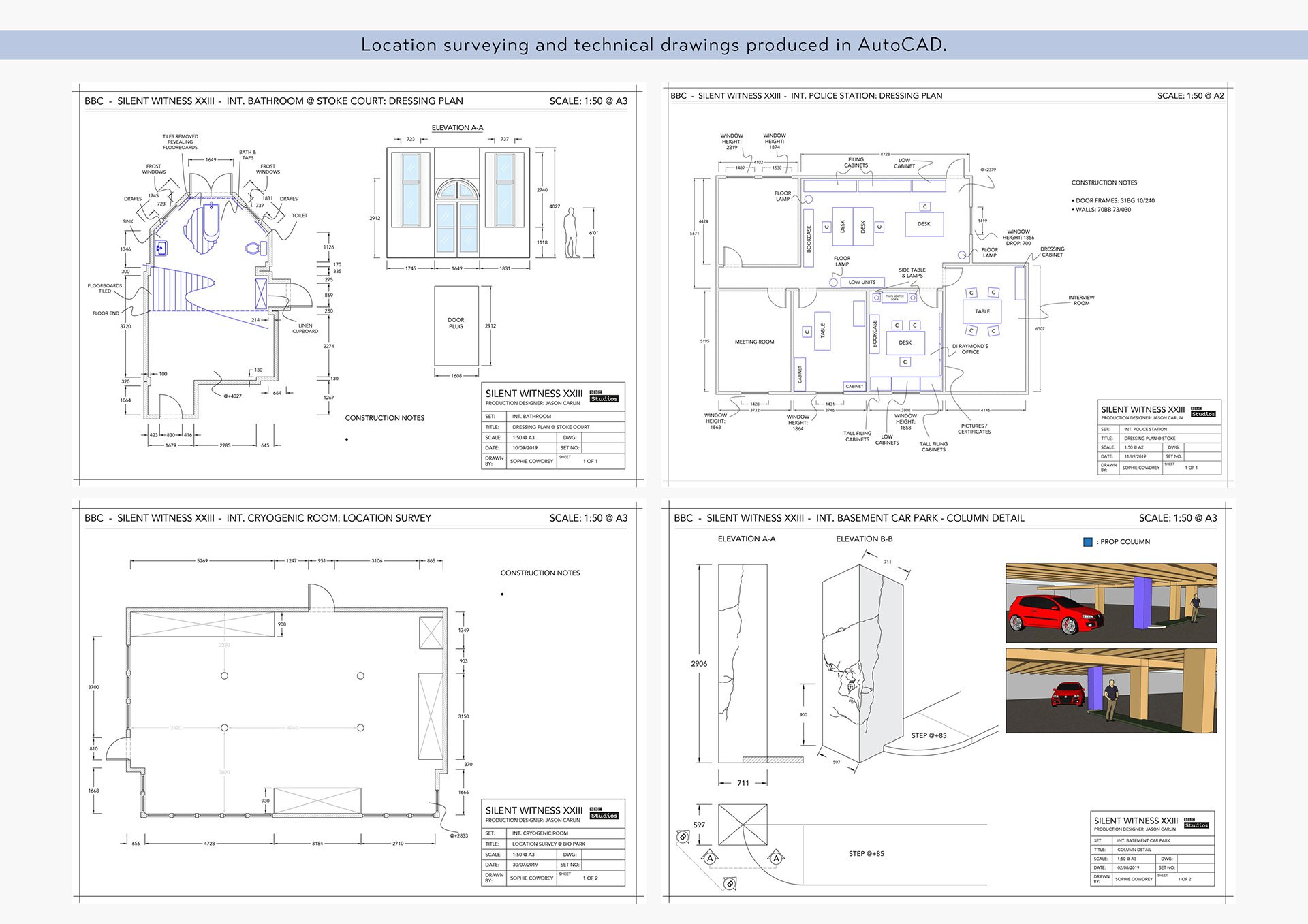Click the 'PICTURES / CERTIFICATES' annotation

tap(974, 429)
